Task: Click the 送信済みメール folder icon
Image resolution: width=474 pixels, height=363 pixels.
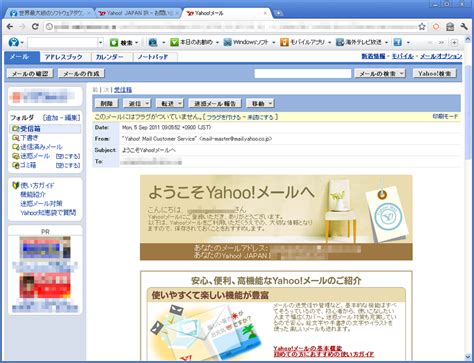Action: (x=15, y=147)
